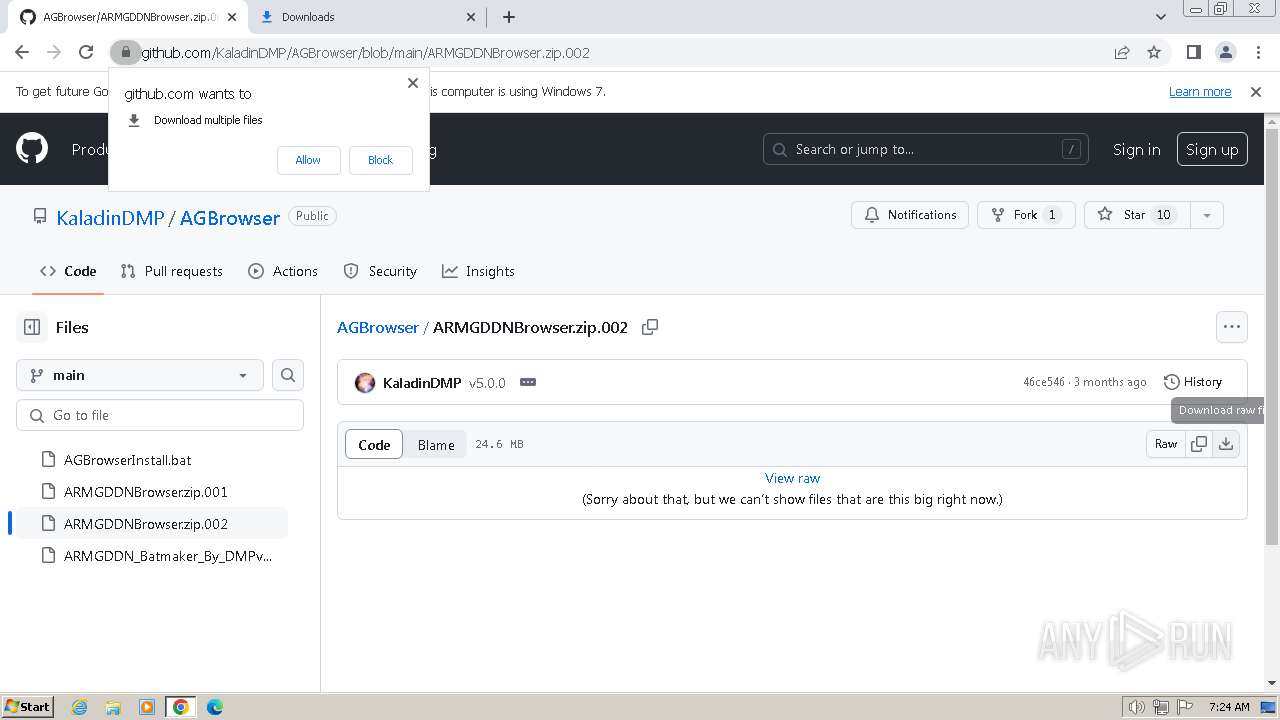This screenshot has height=720, width=1280.
Task: Open the Insights tab
Action: coord(478,271)
